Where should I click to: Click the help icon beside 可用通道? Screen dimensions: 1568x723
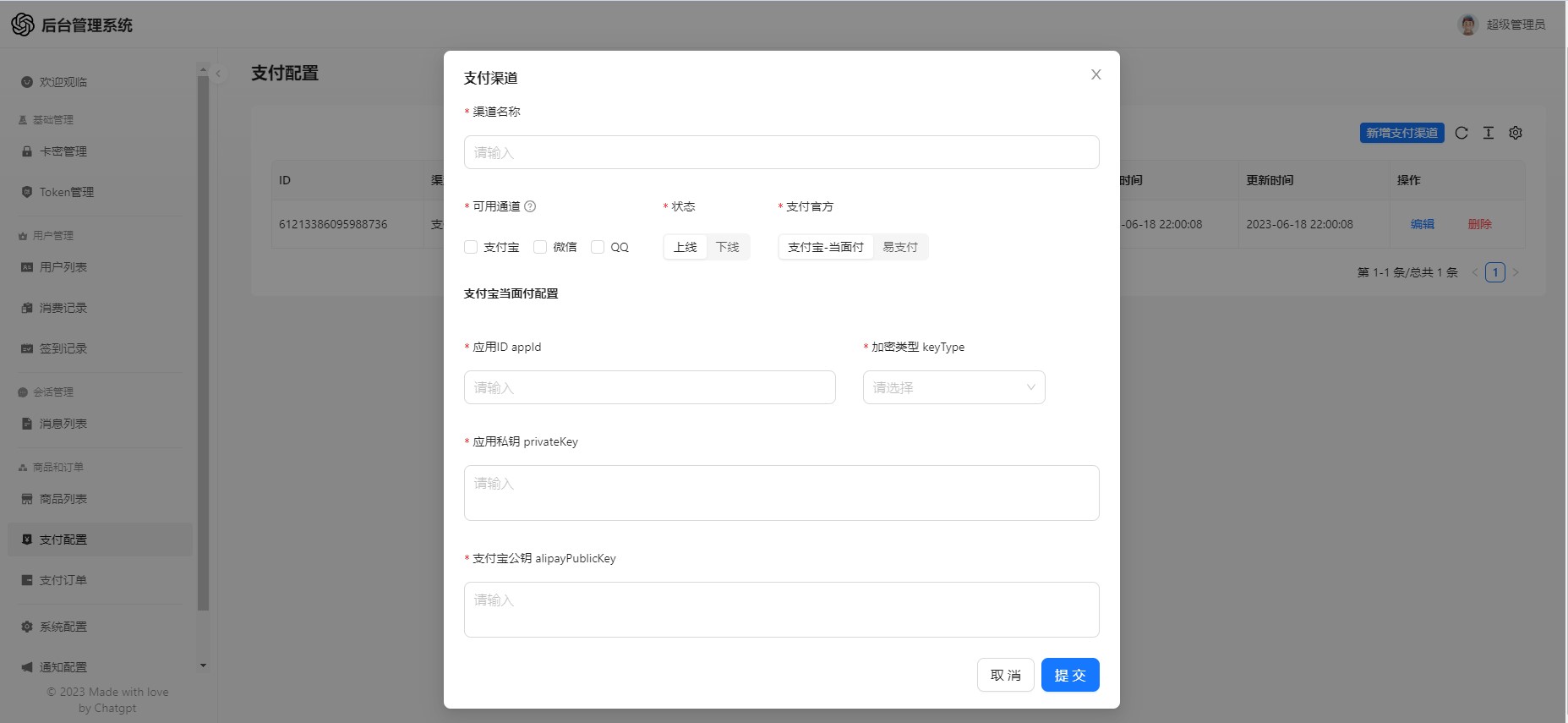[530, 206]
